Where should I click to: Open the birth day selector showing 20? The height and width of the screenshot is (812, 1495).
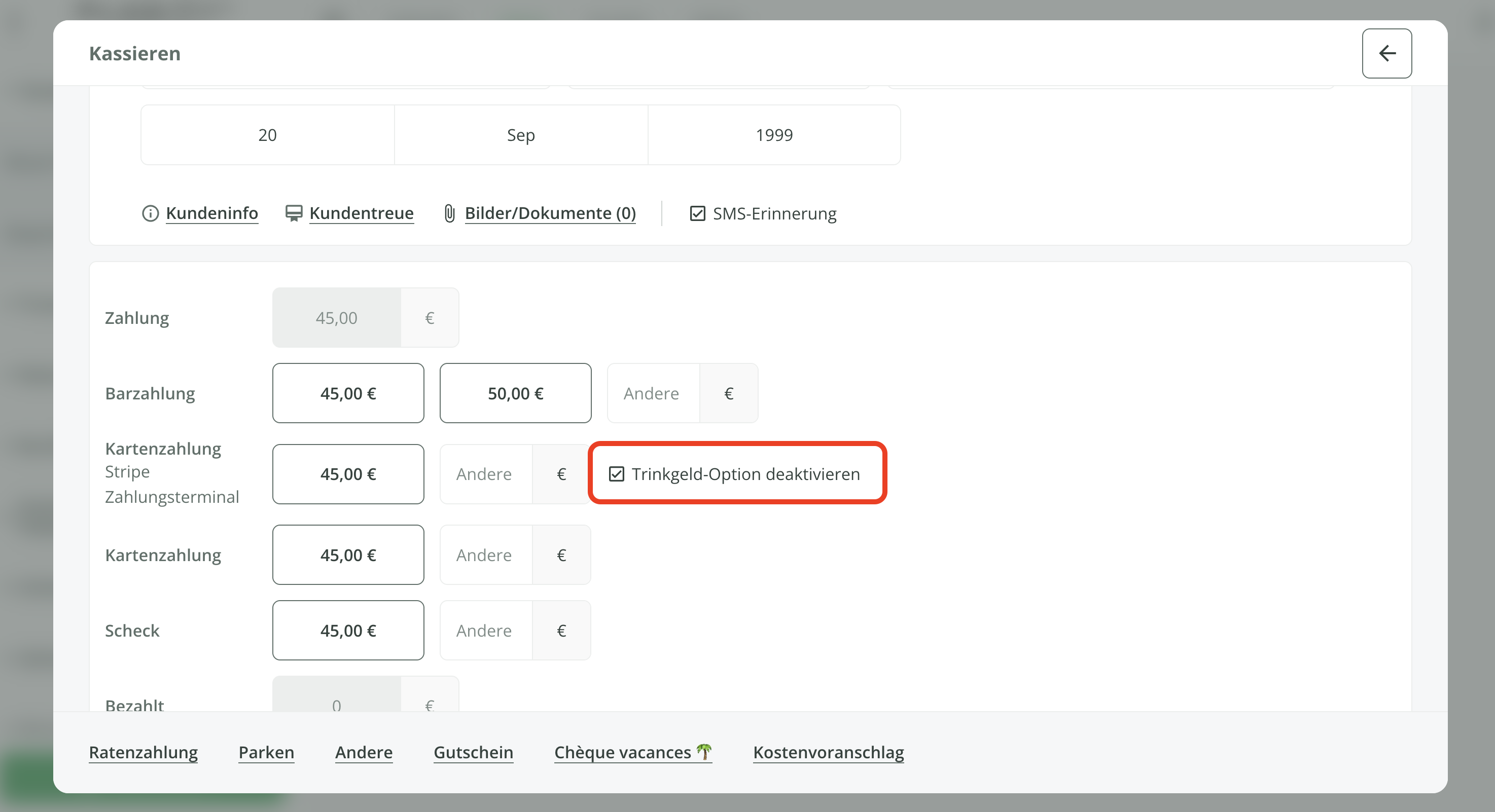point(267,135)
